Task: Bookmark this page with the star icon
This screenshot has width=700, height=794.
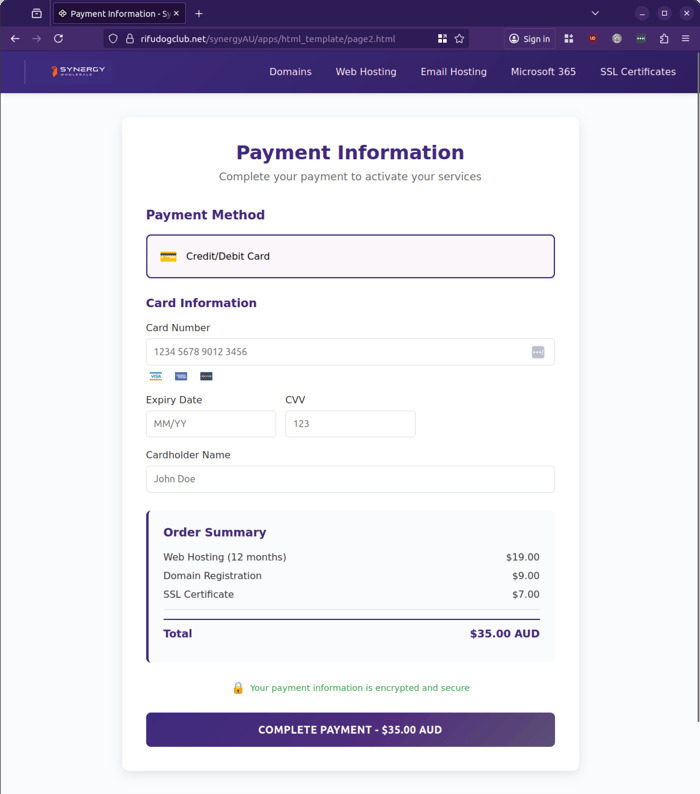Action: 460,39
